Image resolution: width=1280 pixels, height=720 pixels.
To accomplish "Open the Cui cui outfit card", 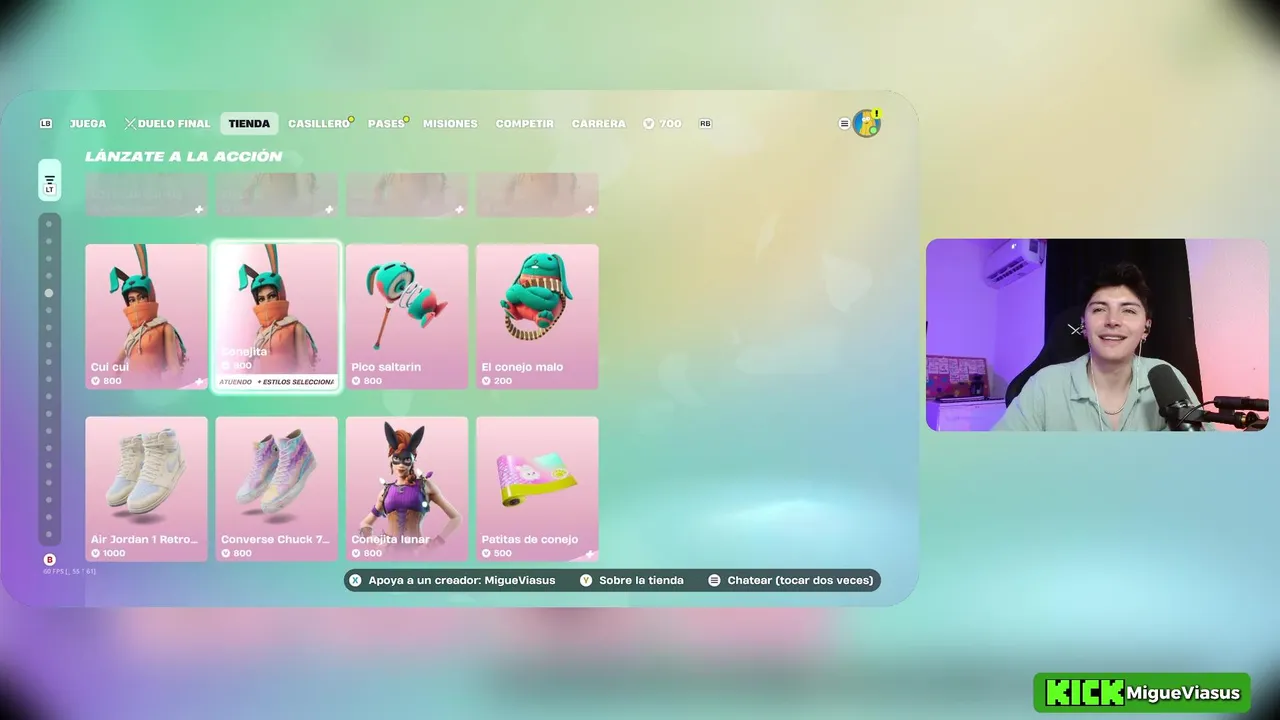I will point(146,316).
